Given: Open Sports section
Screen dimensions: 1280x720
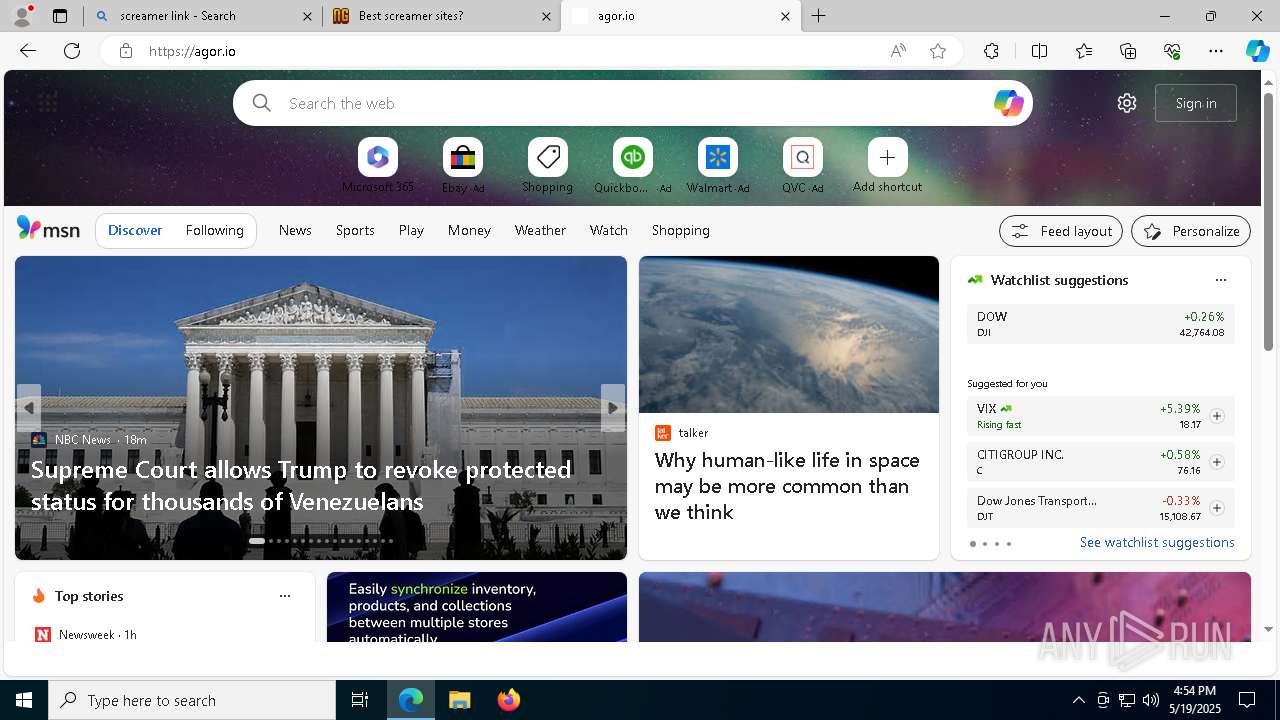Looking at the screenshot, I should 355,230.
